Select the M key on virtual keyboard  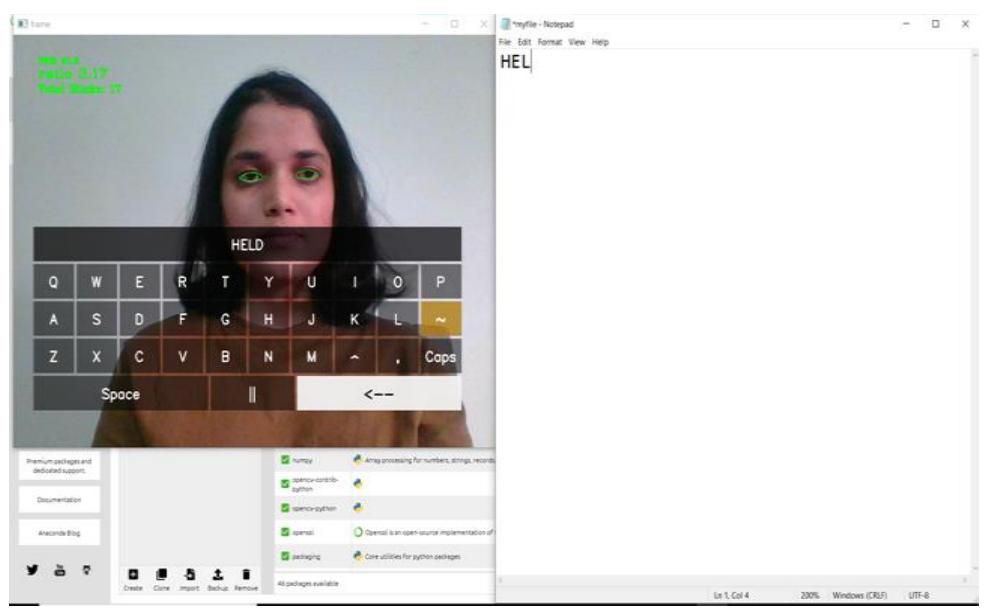pos(312,357)
